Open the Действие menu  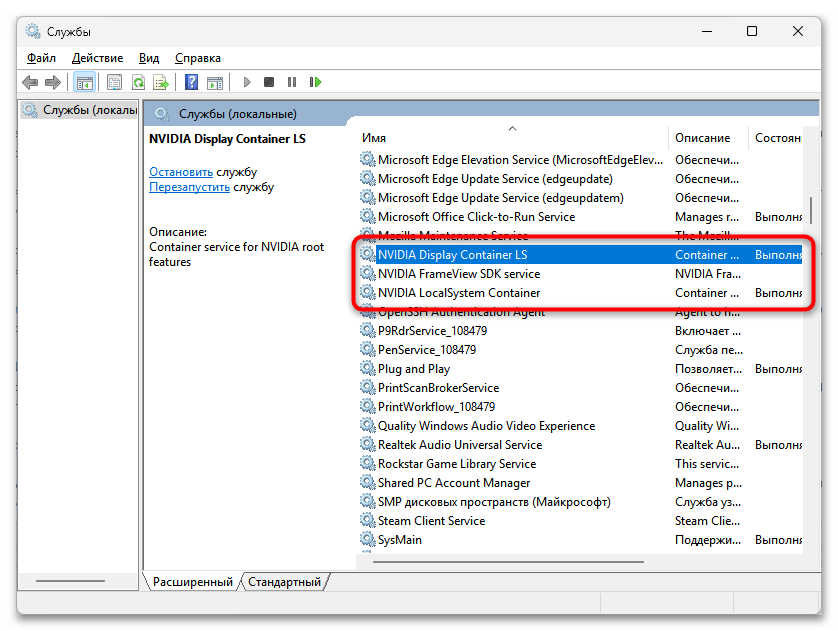tap(97, 58)
